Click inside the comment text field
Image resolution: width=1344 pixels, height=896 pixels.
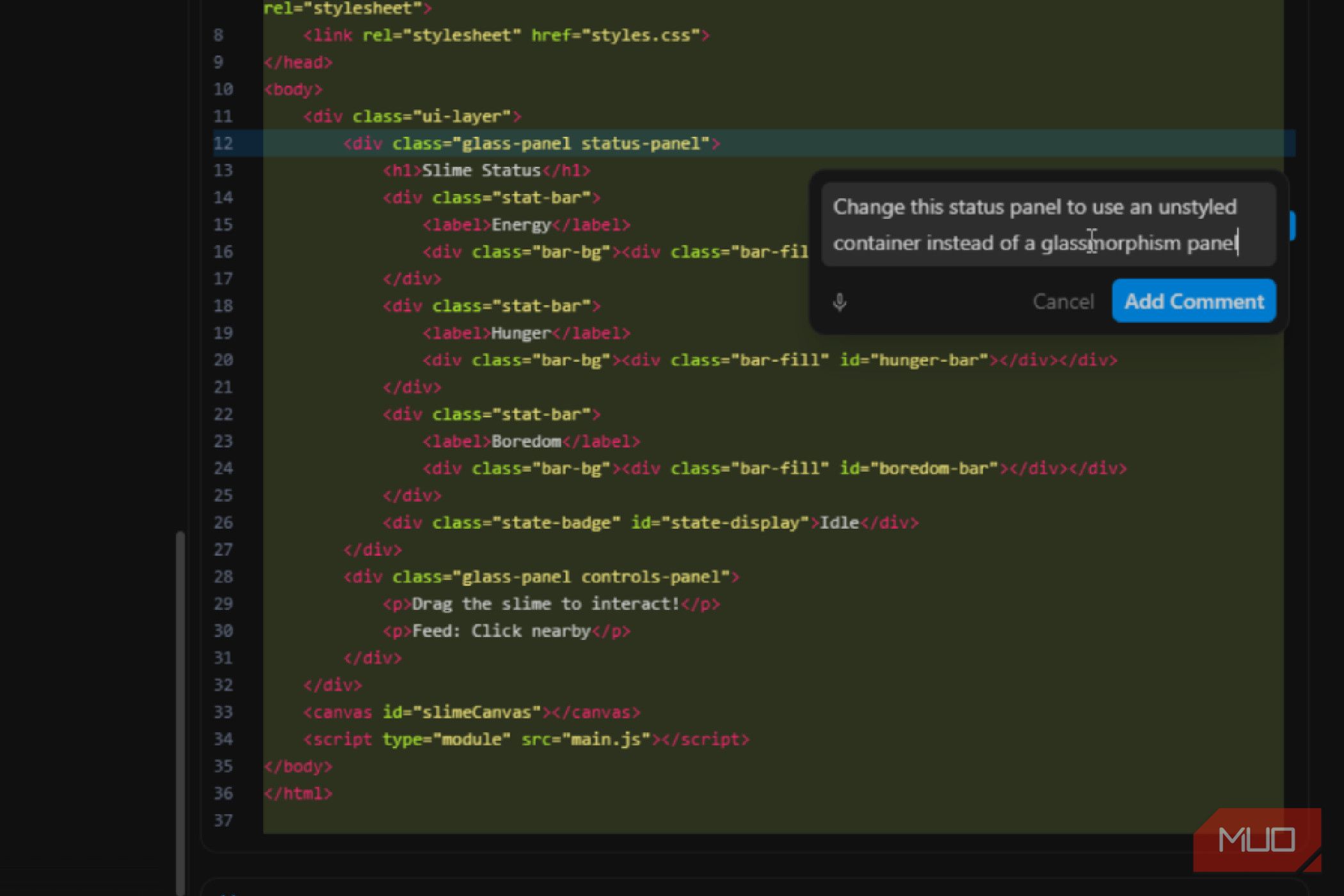[x=1048, y=225]
